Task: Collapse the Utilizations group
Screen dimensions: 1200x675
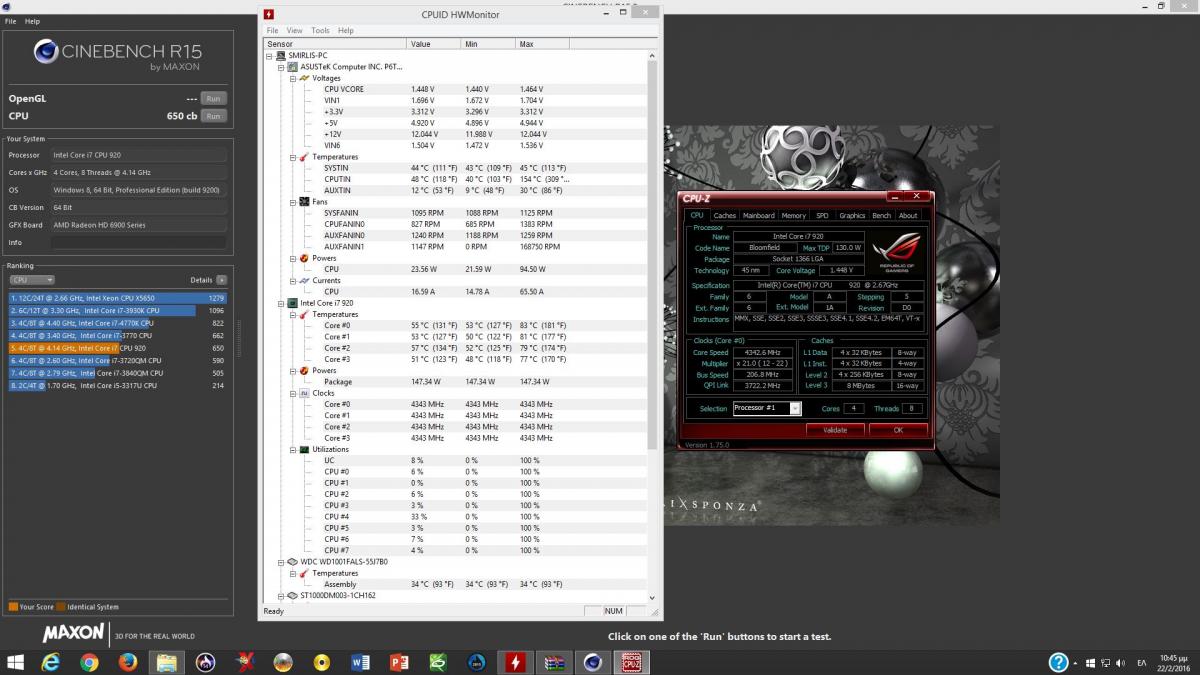Action: pyautogui.click(x=292, y=449)
